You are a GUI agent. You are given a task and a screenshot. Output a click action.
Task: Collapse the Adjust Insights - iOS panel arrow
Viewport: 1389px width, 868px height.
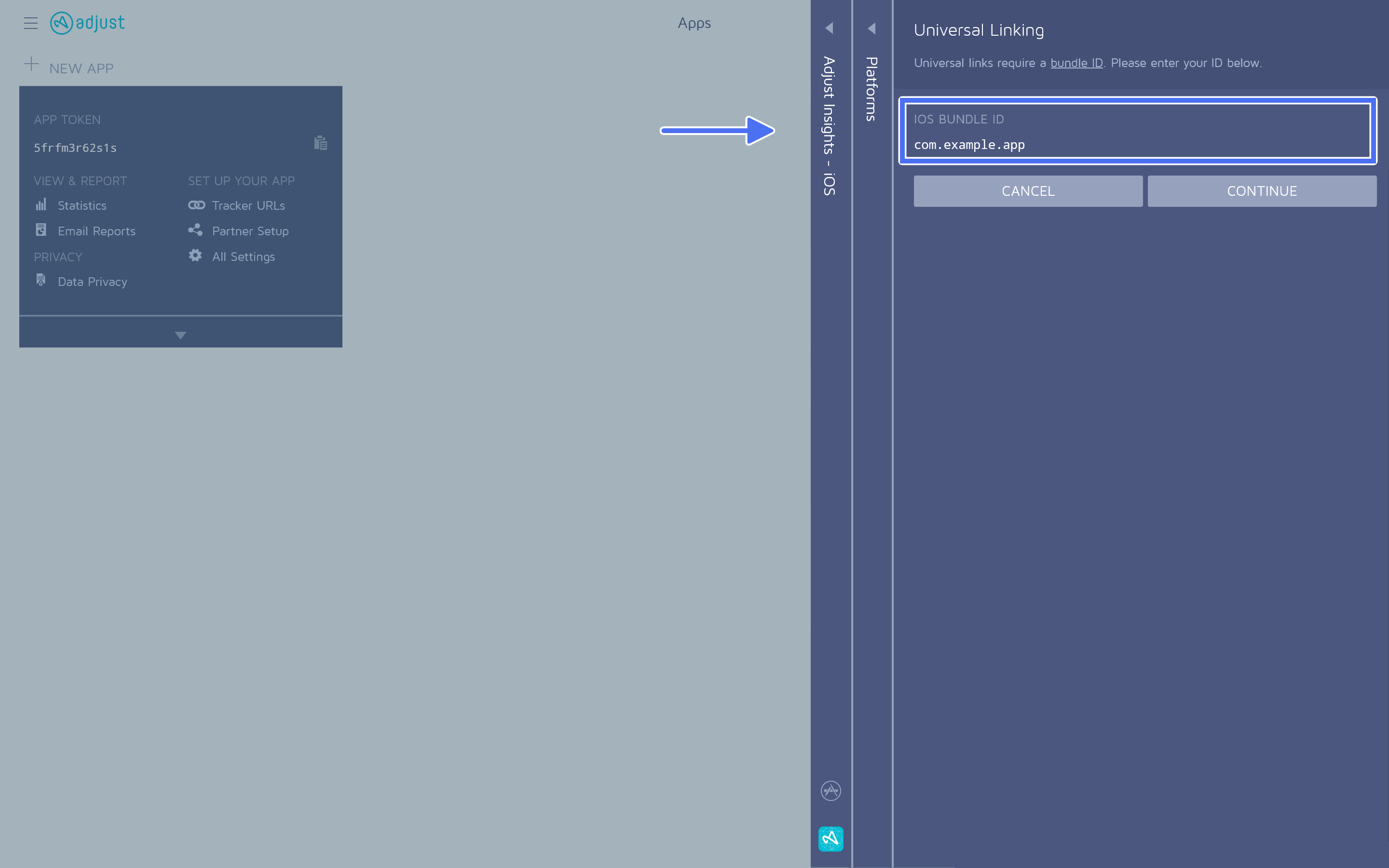pos(829,27)
